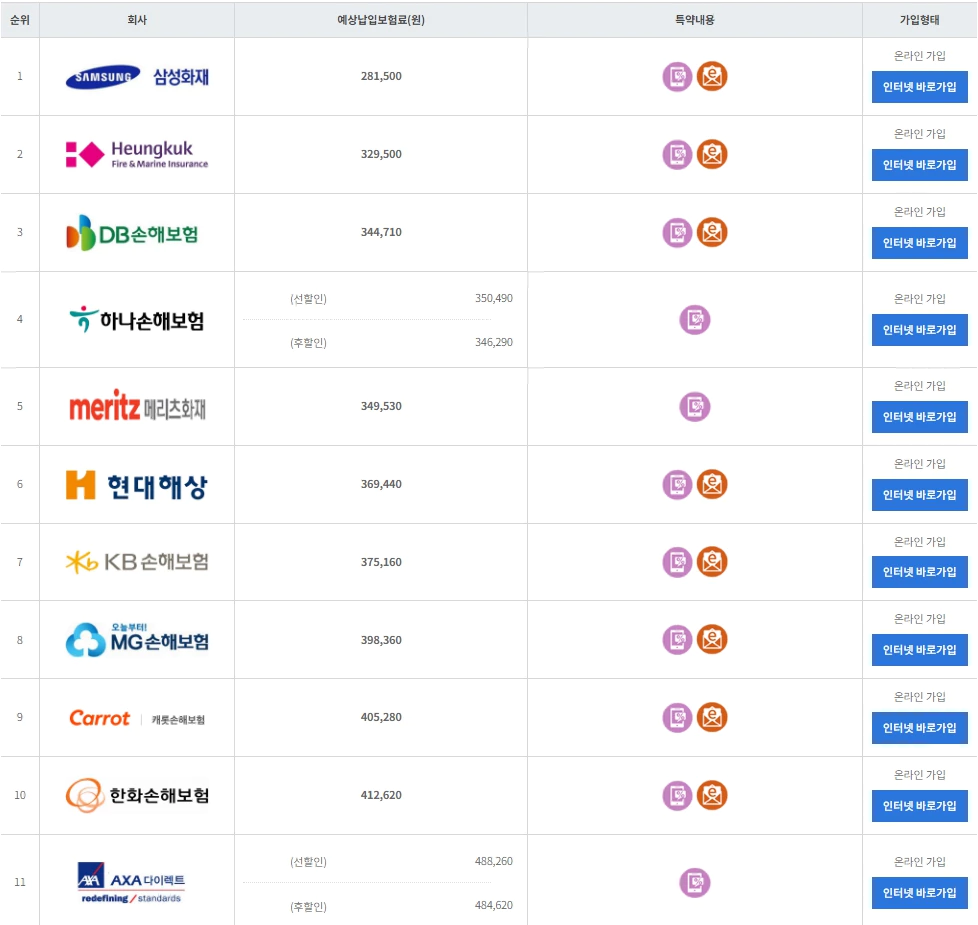Click 인터넷 바로가입 for Samsung 삼성화재
Screen dimensions: 978x925
click(919, 87)
